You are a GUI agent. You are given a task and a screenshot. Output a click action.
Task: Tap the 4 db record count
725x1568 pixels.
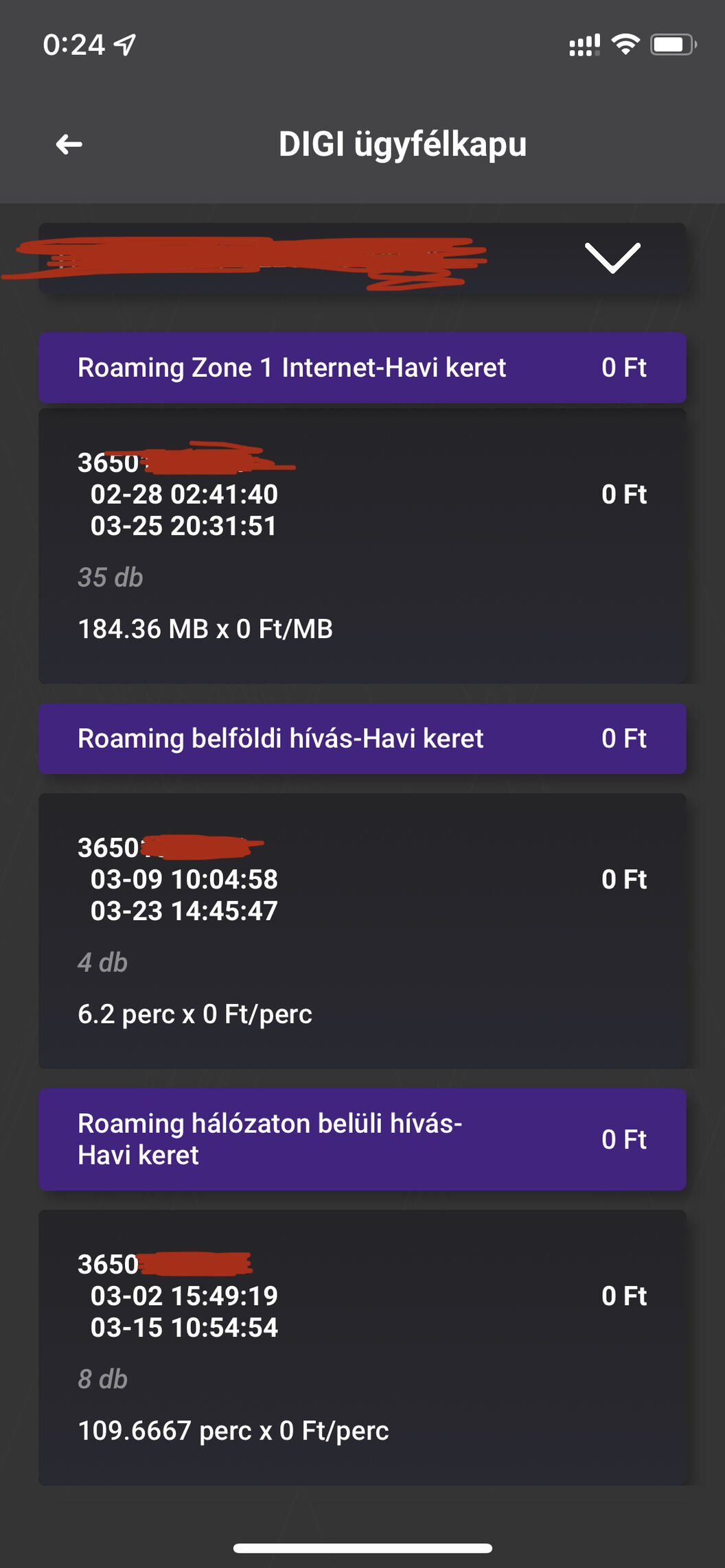(x=103, y=963)
